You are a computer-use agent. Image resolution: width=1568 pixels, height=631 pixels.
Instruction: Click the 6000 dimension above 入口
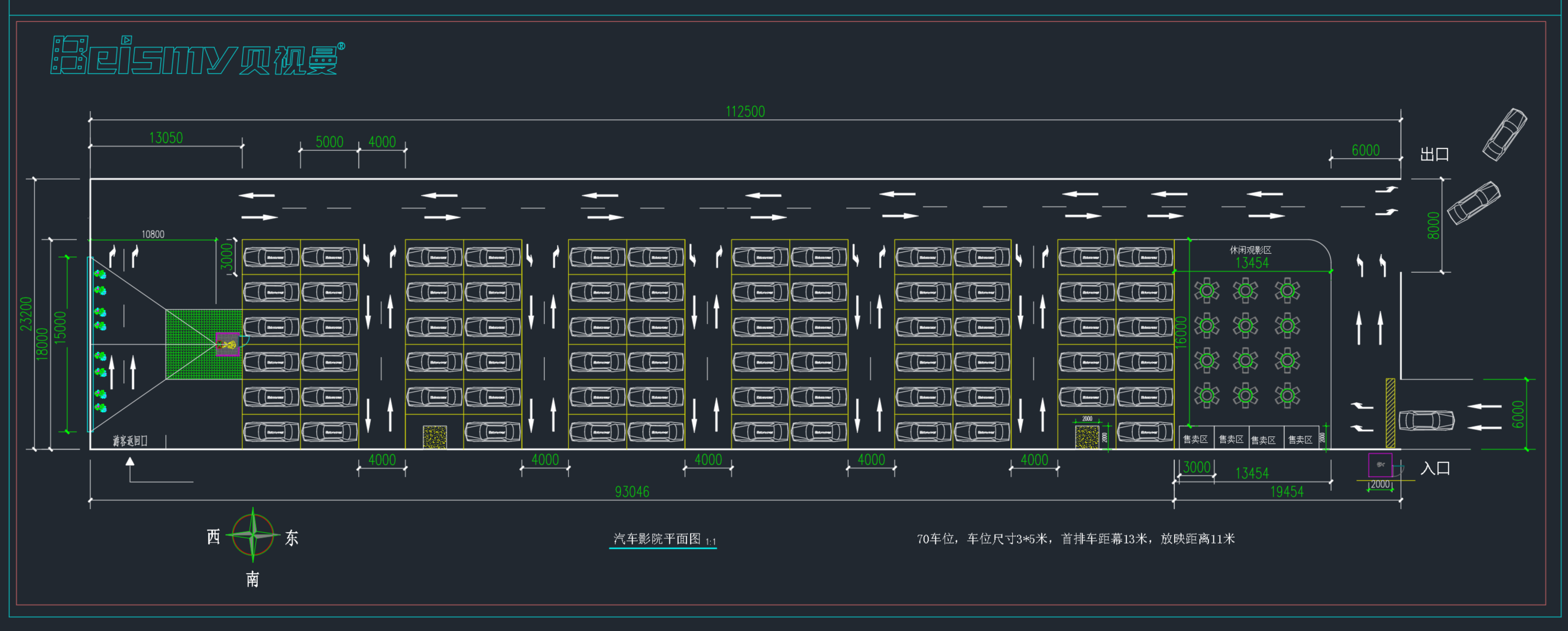click(x=1518, y=414)
